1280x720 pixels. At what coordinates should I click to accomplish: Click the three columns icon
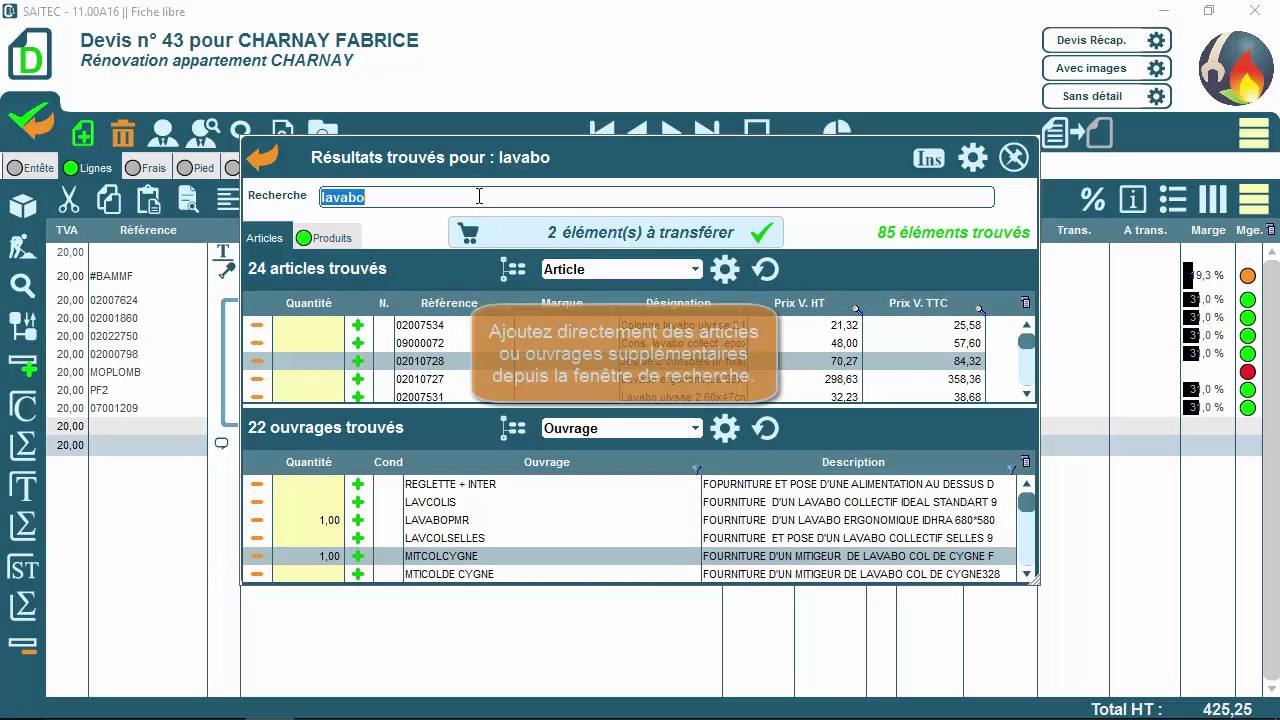1213,199
